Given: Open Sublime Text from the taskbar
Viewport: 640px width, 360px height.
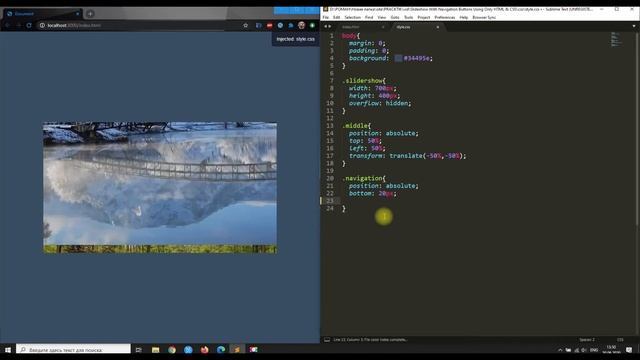Looking at the screenshot, I should point(237,350).
